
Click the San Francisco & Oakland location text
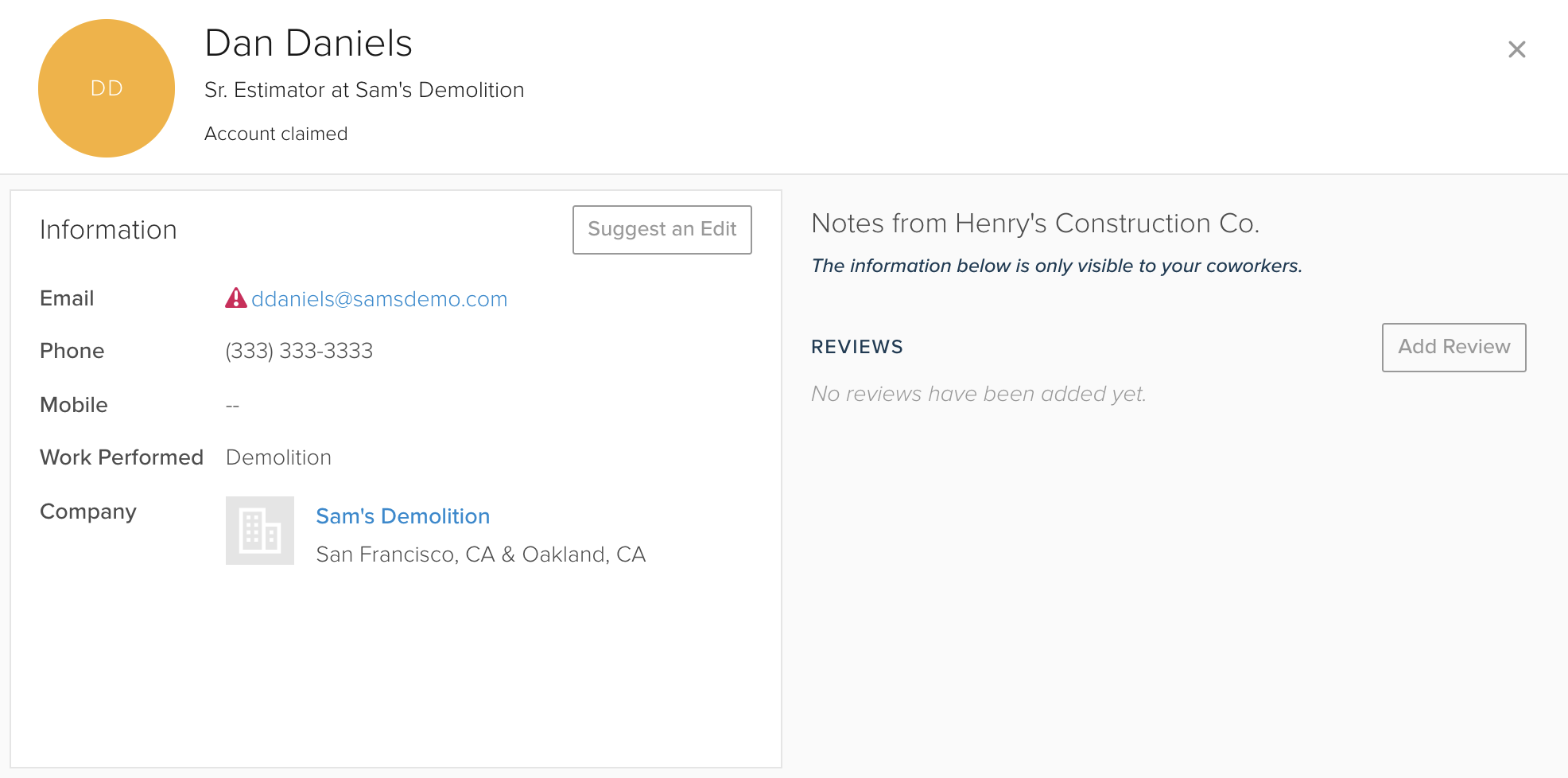click(x=480, y=554)
